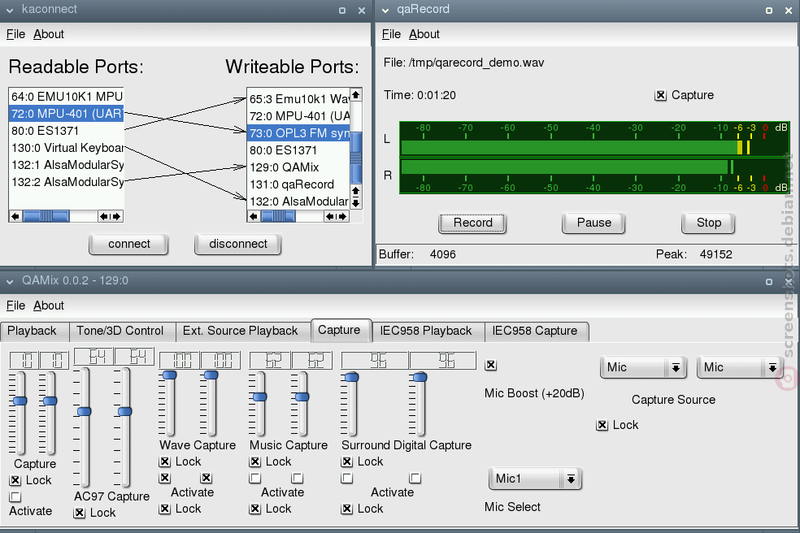Click the up arrow of the Writeable Ports vertical scrollbar
The width and height of the screenshot is (800, 533).
point(356,94)
